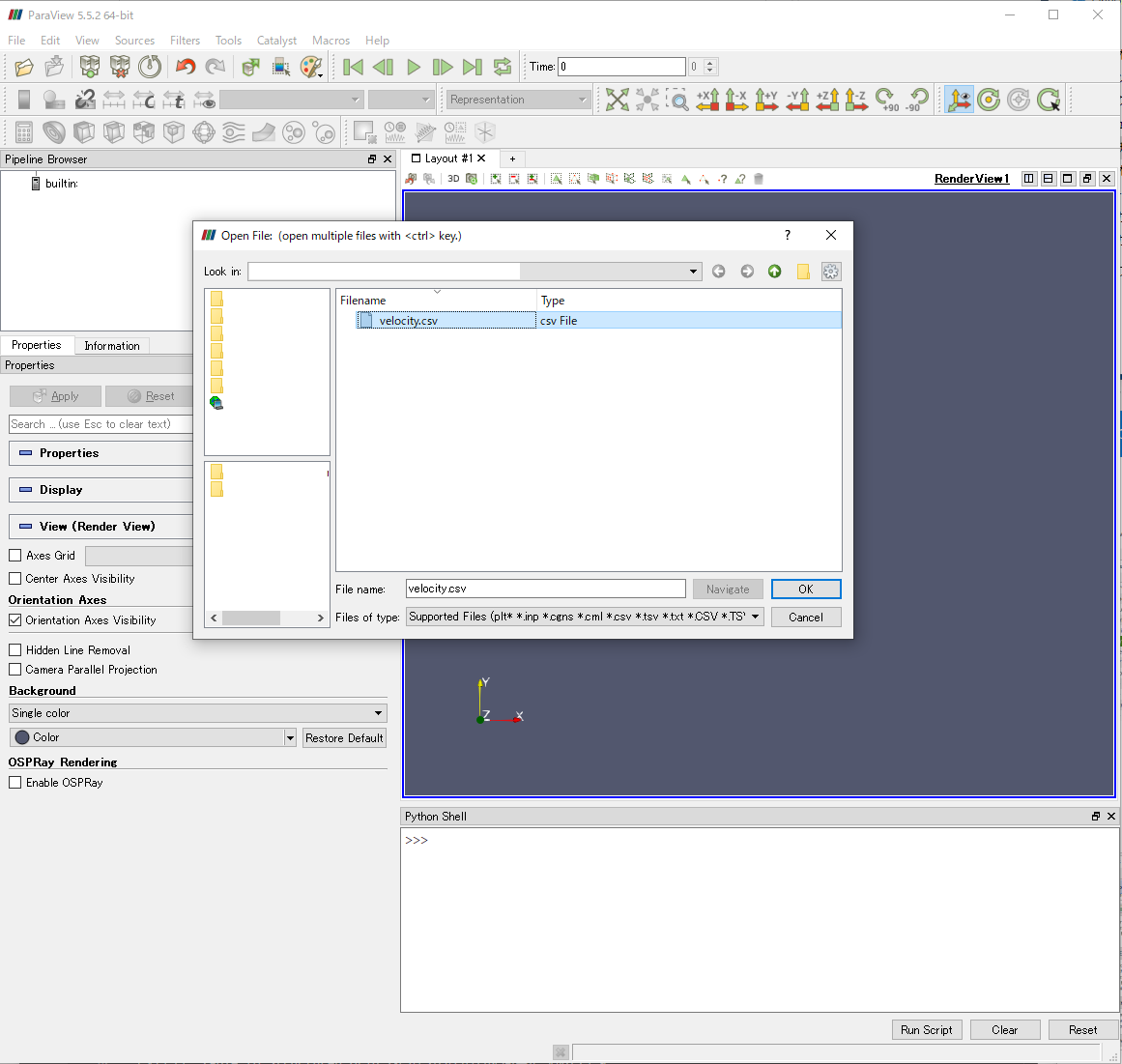1122x1064 pixels.
Task: Play the animation forward
Action: 413,67
